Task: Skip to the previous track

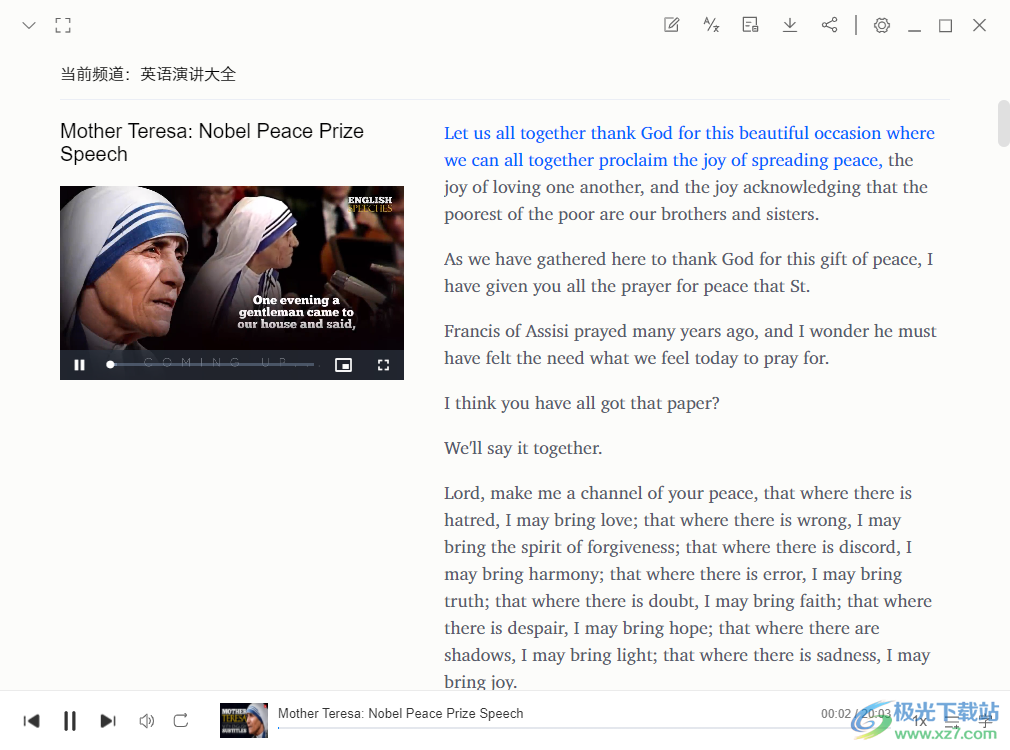Action: 32,720
